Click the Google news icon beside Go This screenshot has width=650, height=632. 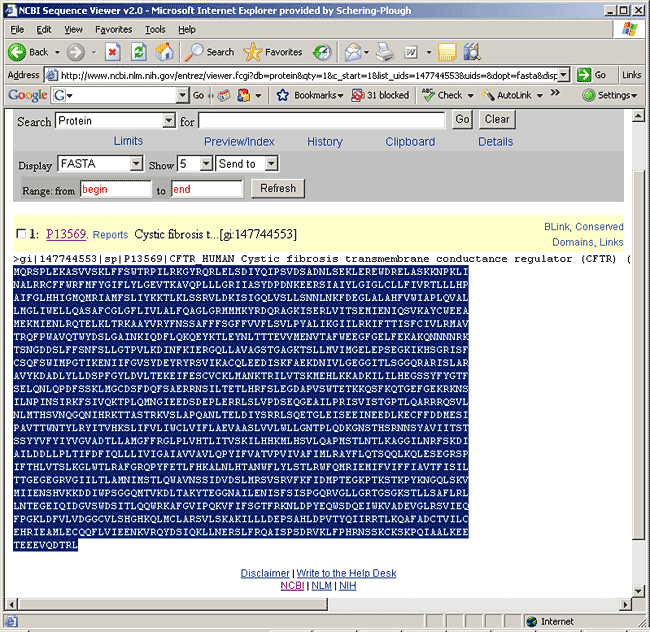(224, 96)
